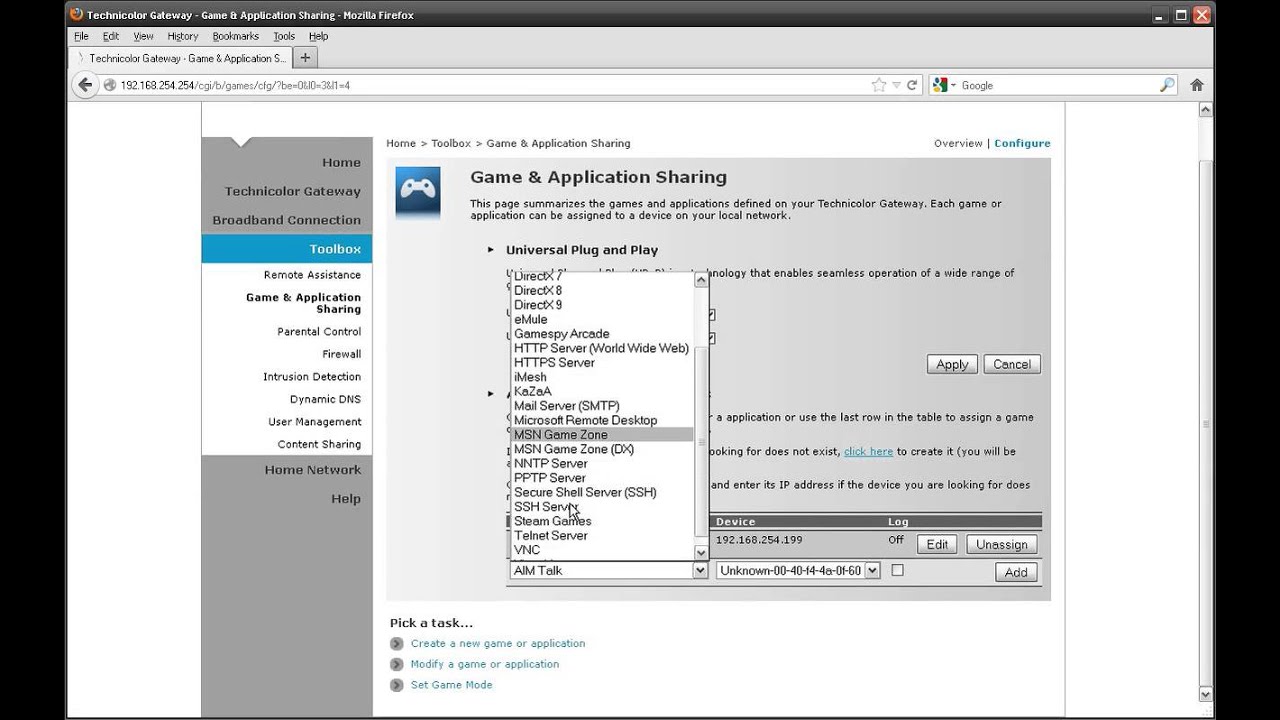Image resolution: width=1280 pixels, height=720 pixels.
Task: Click the bookmark star icon in address bar
Action: (x=879, y=85)
